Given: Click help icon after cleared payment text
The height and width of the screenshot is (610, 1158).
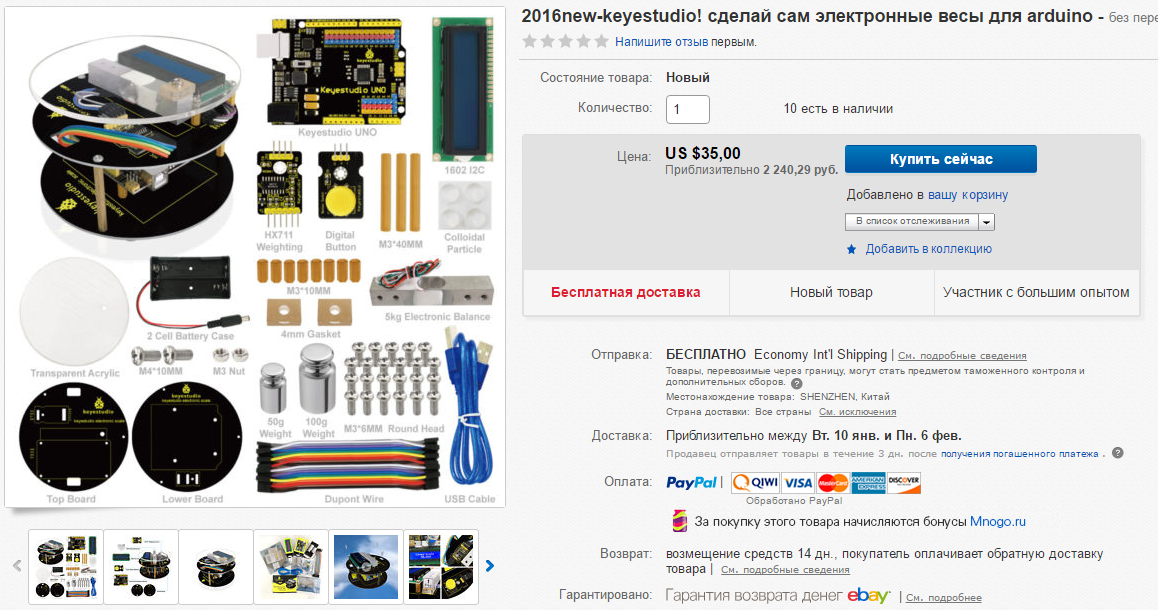Looking at the screenshot, I should [x=1117, y=453].
